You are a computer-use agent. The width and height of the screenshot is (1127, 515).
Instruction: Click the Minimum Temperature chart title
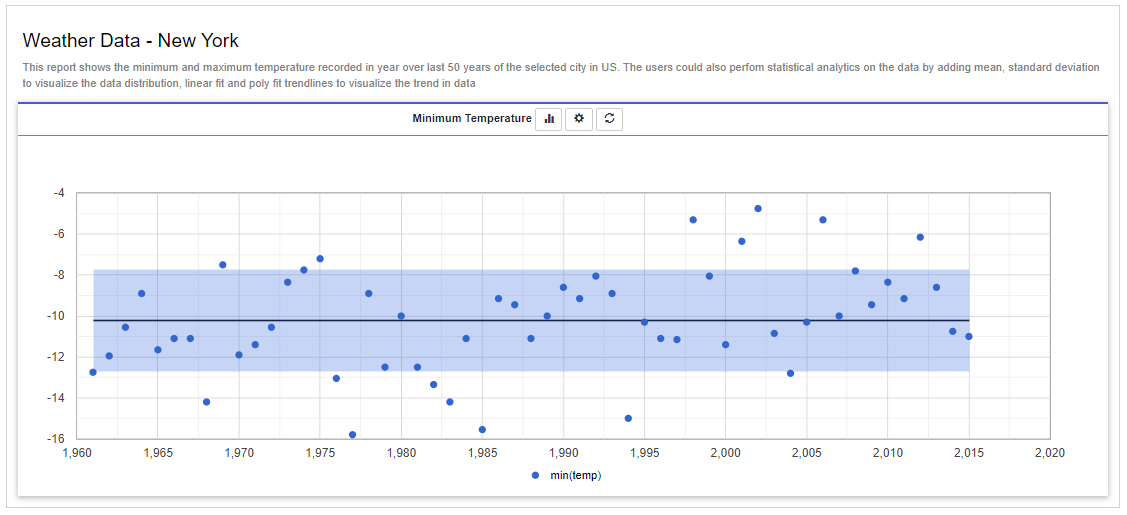pyautogui.click(x=472, y=119)
